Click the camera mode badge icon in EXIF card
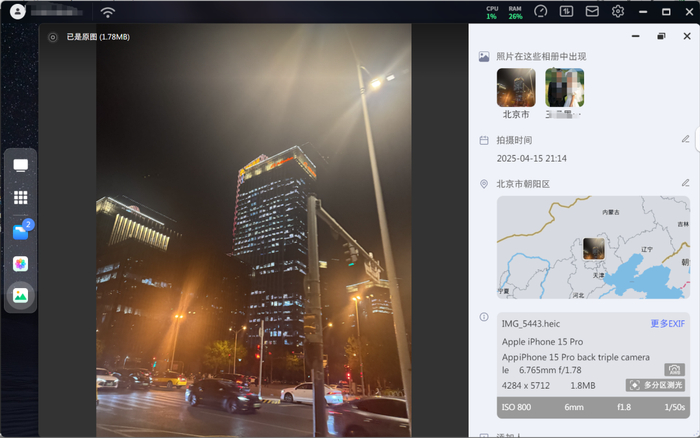 675,370
